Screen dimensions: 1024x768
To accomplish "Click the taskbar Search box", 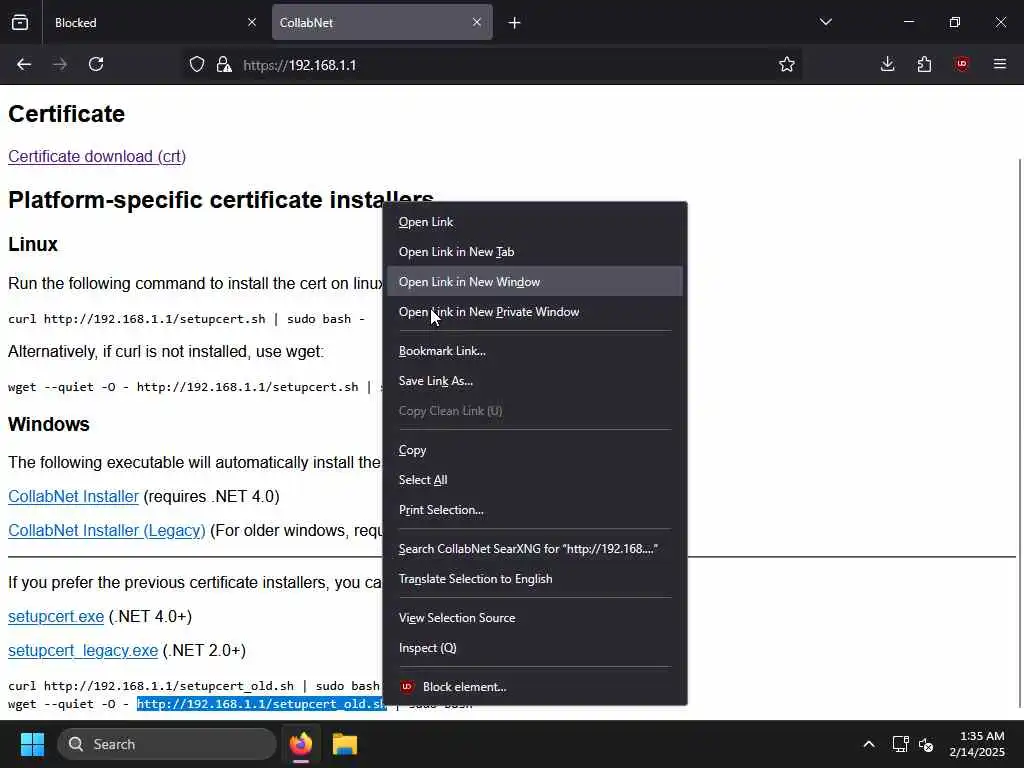I will click(x=167, y=744).
